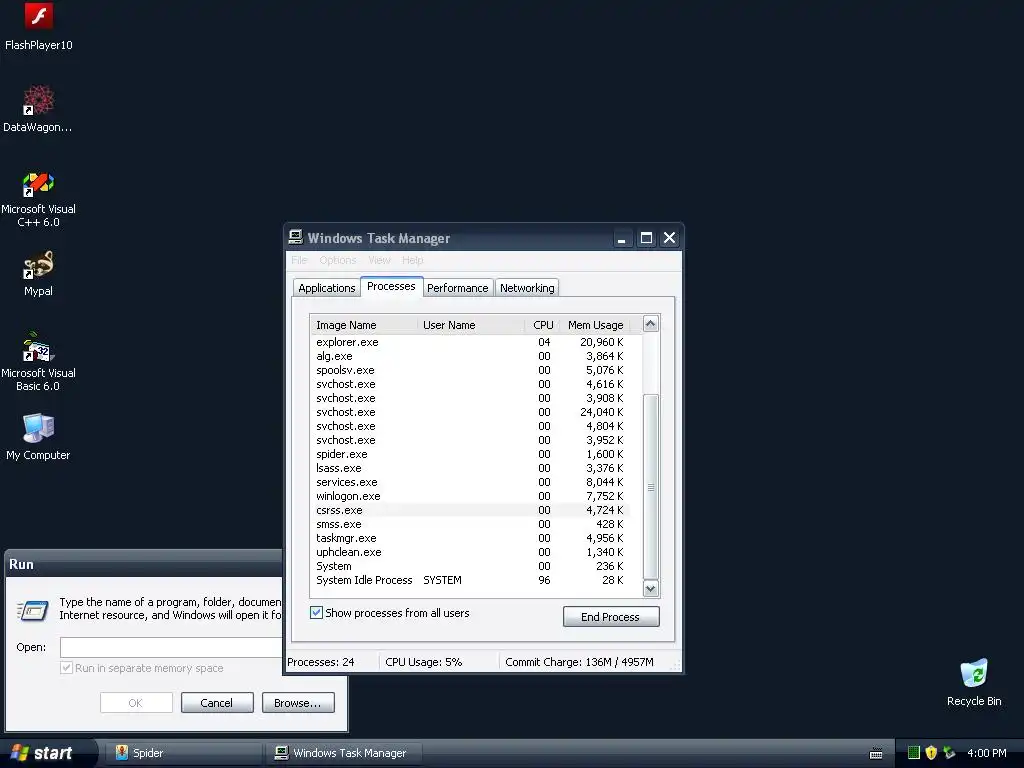Toggle Show processes from all users
Viewport: 1024px width, 768px height.
tap(317, 613)
